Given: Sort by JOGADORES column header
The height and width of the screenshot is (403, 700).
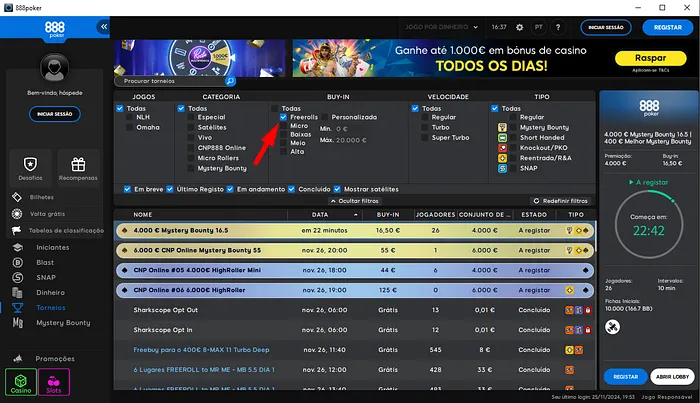Looking at the screenshot, I should (435, 215).
